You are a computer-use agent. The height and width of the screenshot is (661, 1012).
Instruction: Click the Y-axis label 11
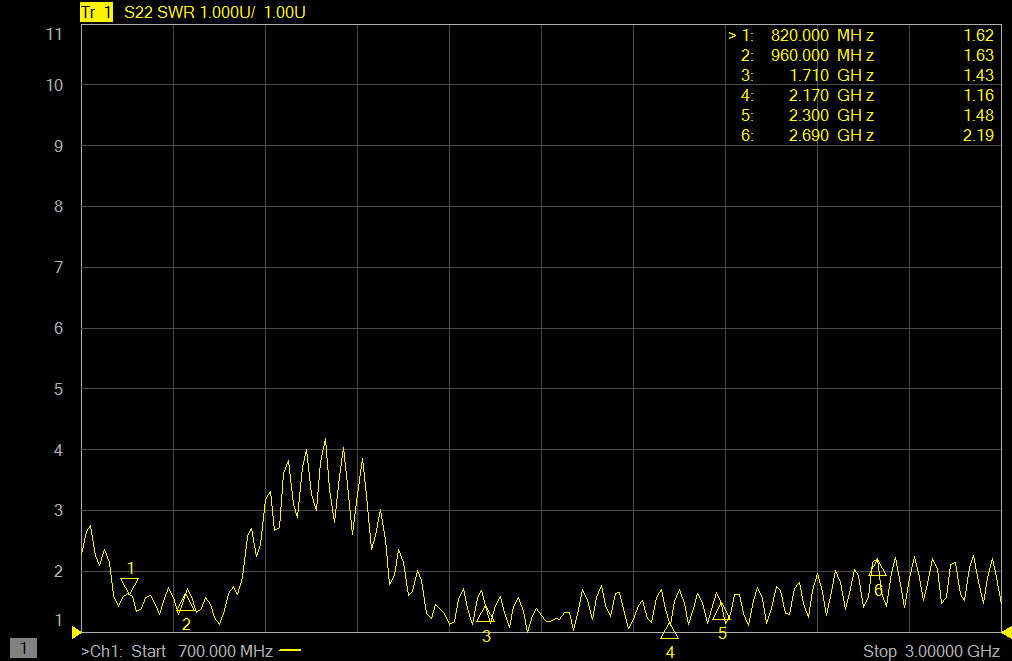(54, 35)
